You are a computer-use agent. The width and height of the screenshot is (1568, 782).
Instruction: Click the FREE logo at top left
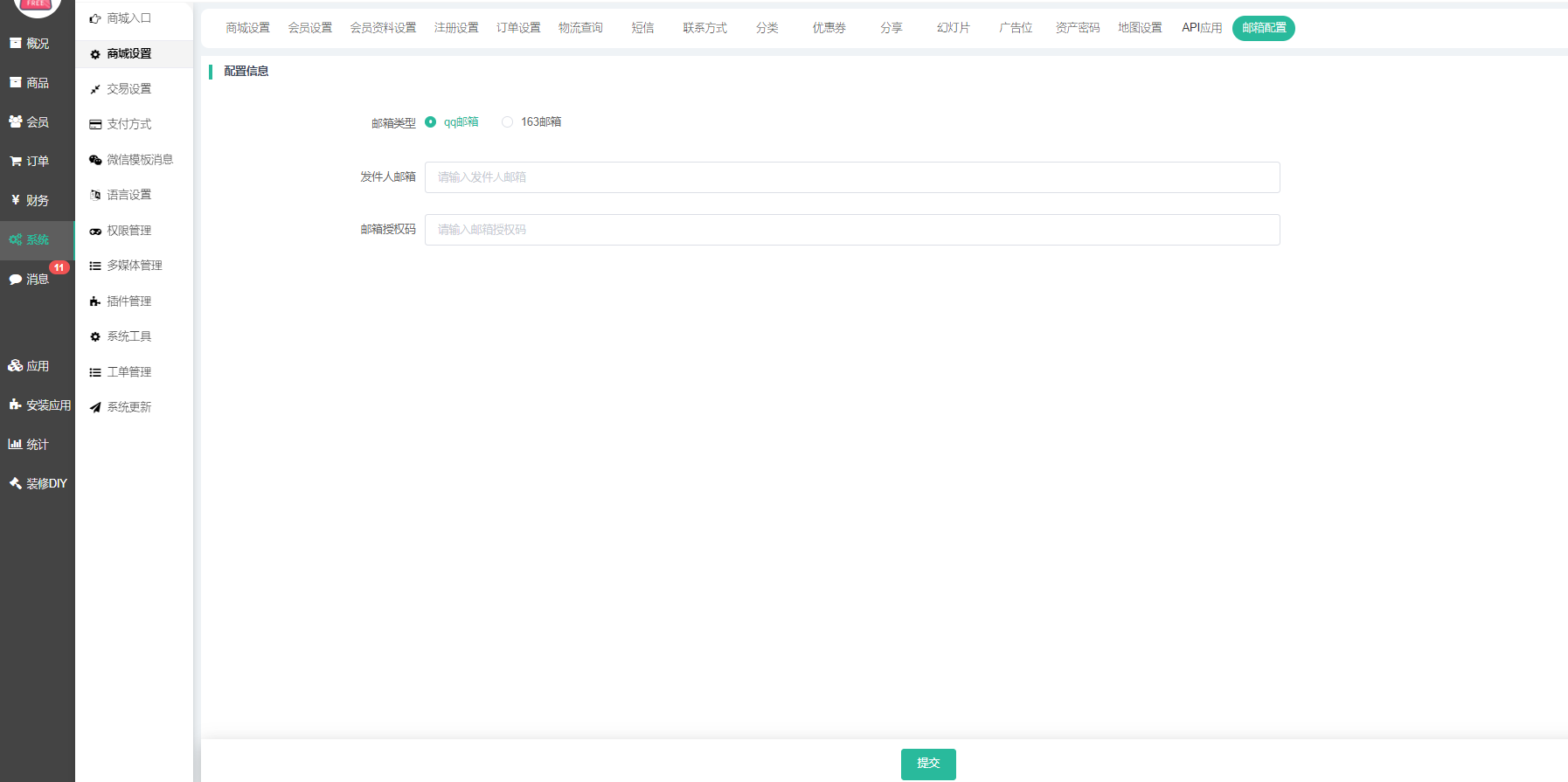[37, 6]
